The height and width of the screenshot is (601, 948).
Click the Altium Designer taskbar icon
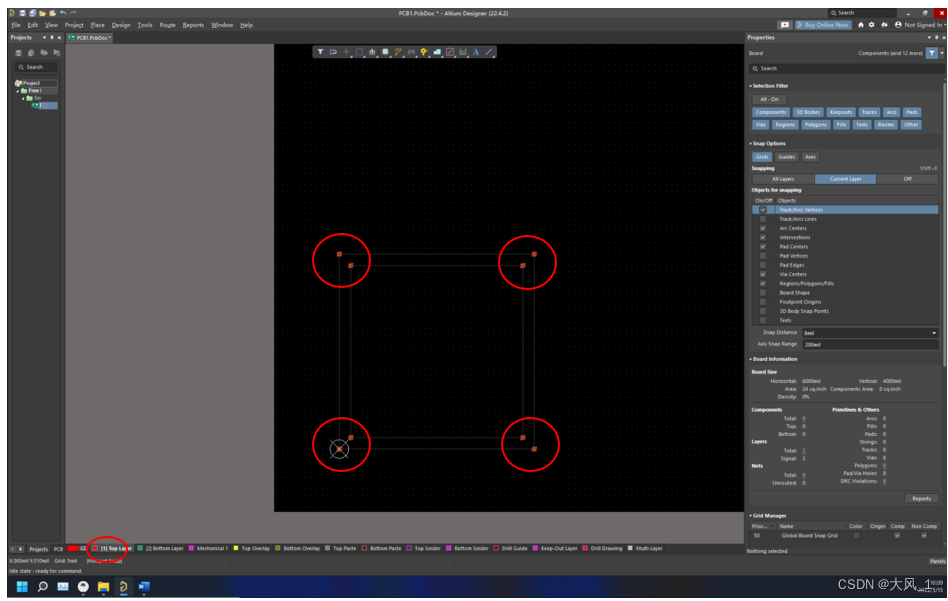coord(123,586)
